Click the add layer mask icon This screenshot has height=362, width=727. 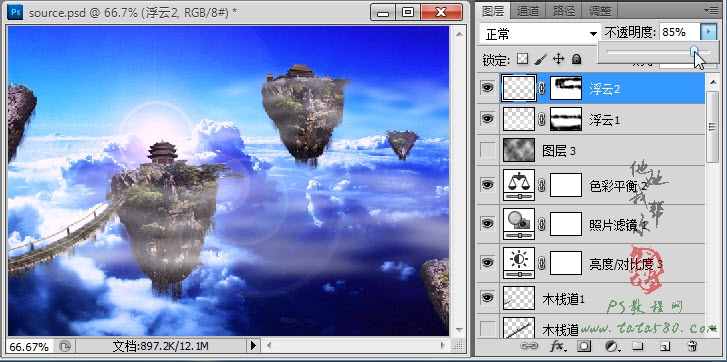[x=585, y=346]
